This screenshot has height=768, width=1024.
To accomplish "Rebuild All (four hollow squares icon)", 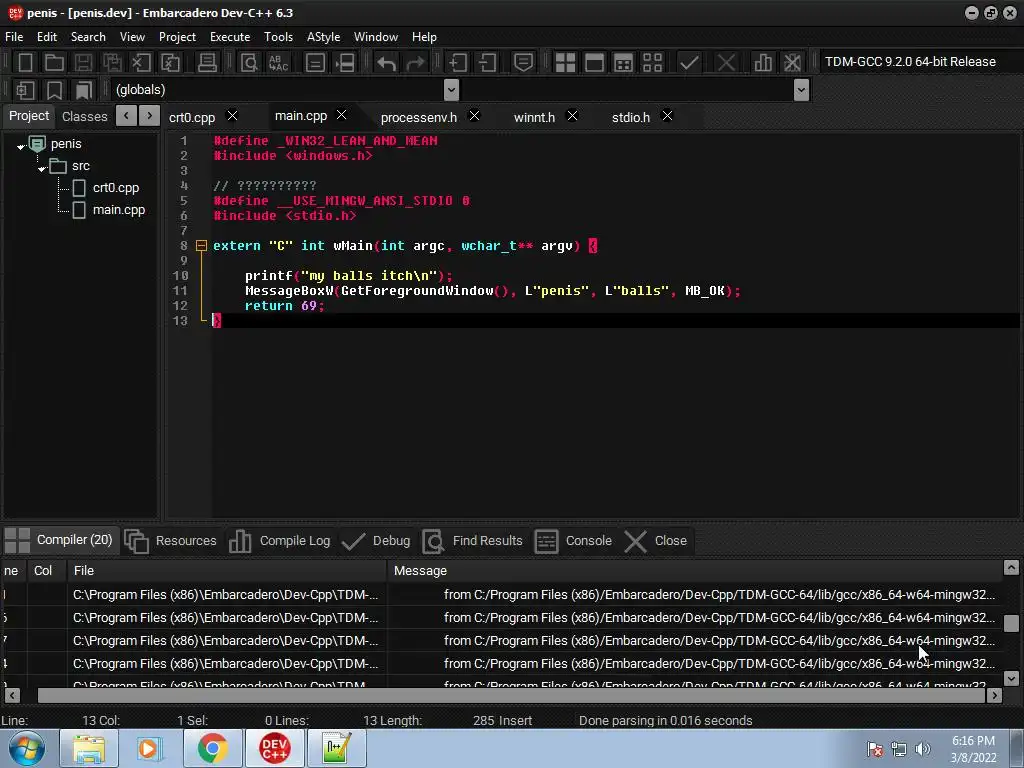I will point(652,63).
